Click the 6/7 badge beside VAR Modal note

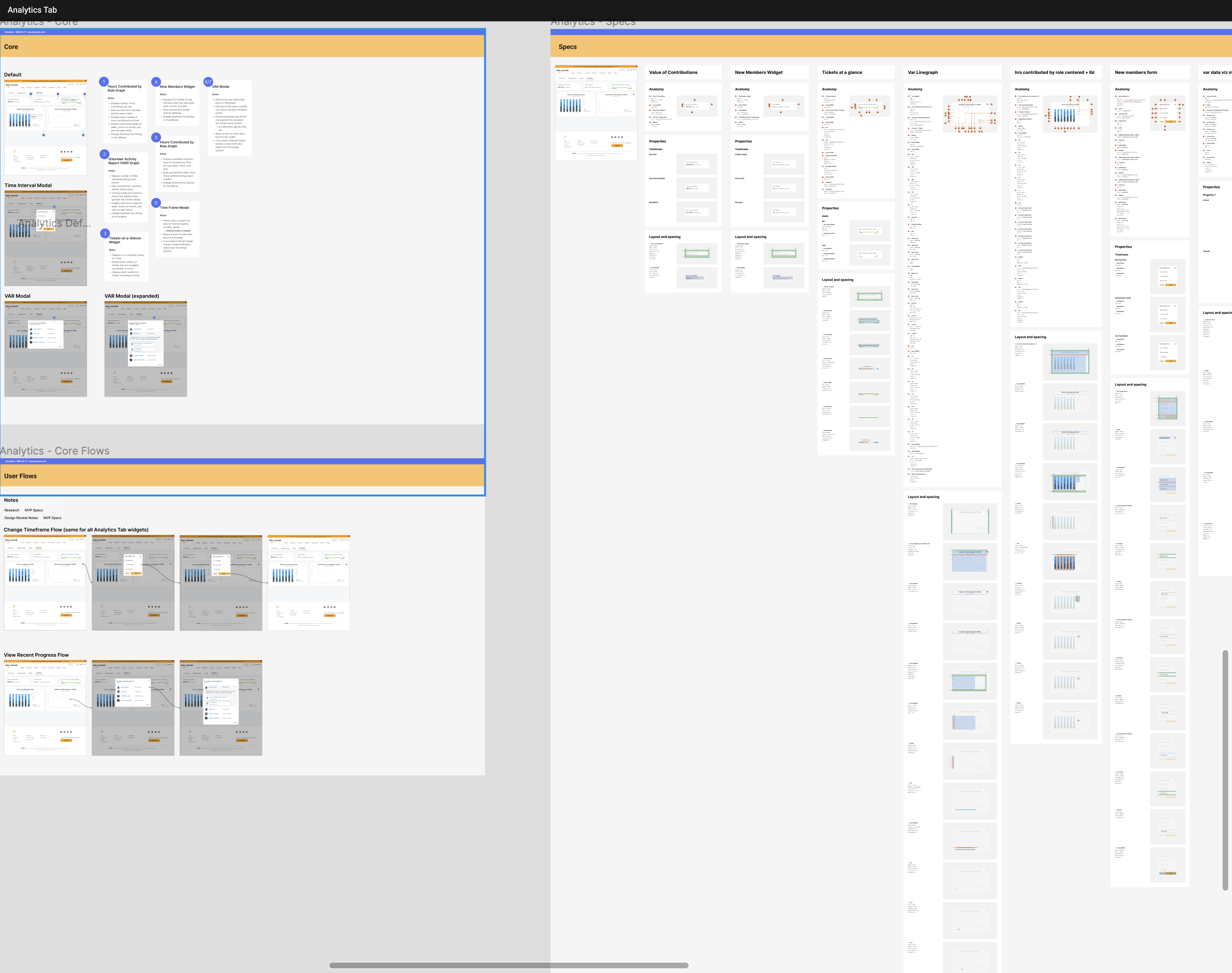(x=208, y=82)
